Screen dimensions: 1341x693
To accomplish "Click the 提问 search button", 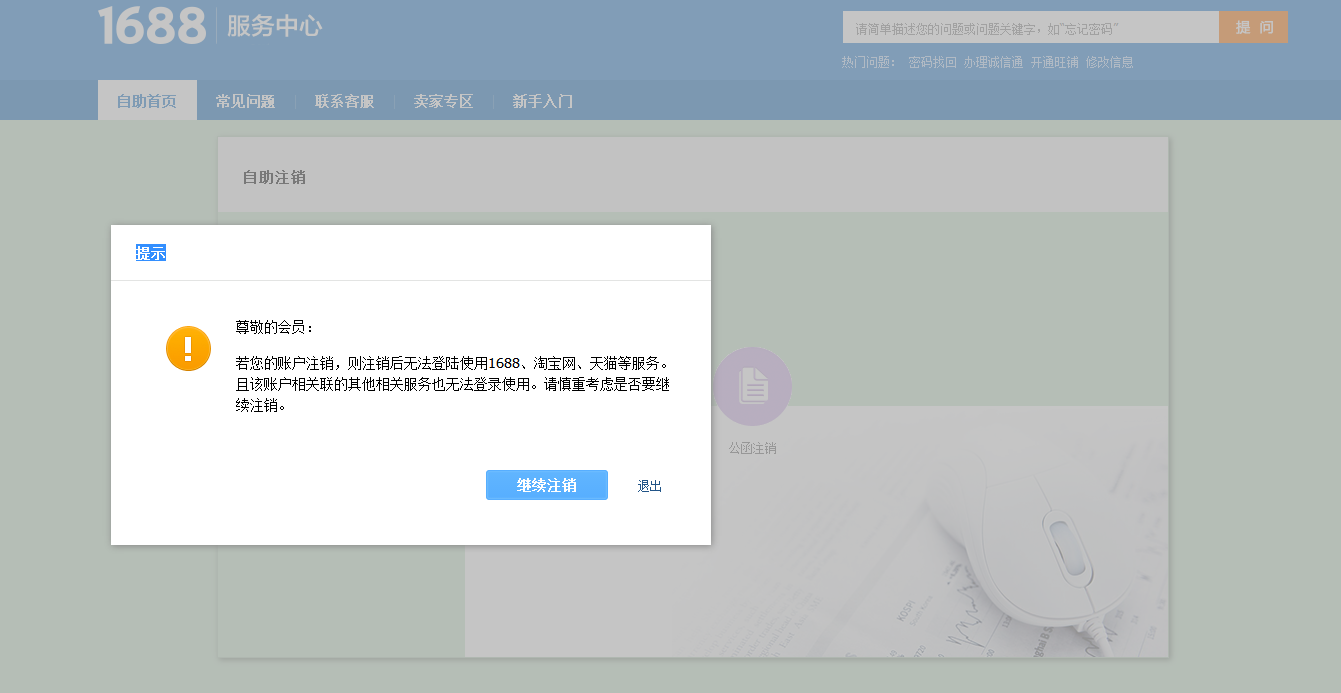I will (1254, 27).
